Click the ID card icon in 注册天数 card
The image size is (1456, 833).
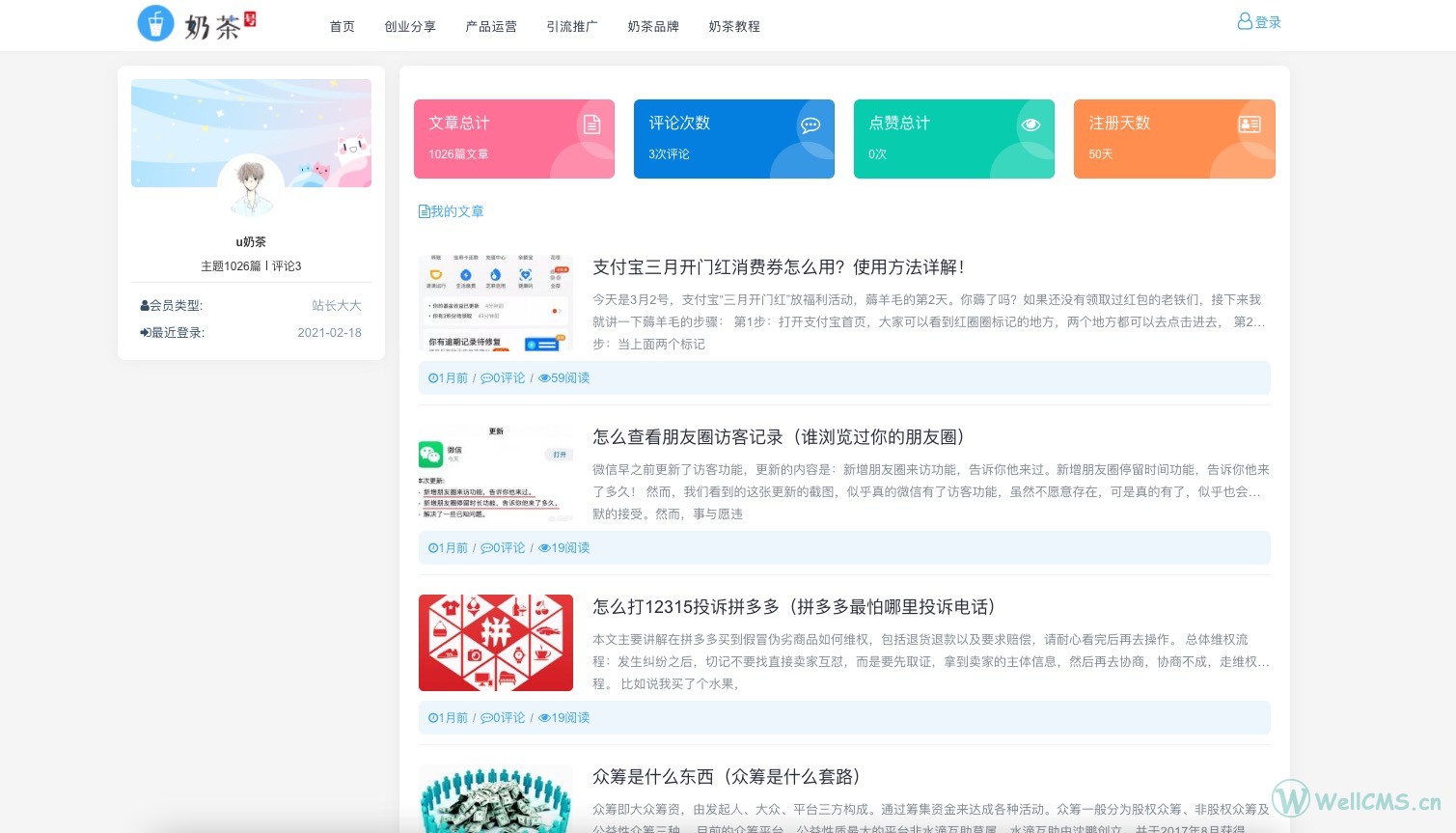click(x=1250, y=125)
